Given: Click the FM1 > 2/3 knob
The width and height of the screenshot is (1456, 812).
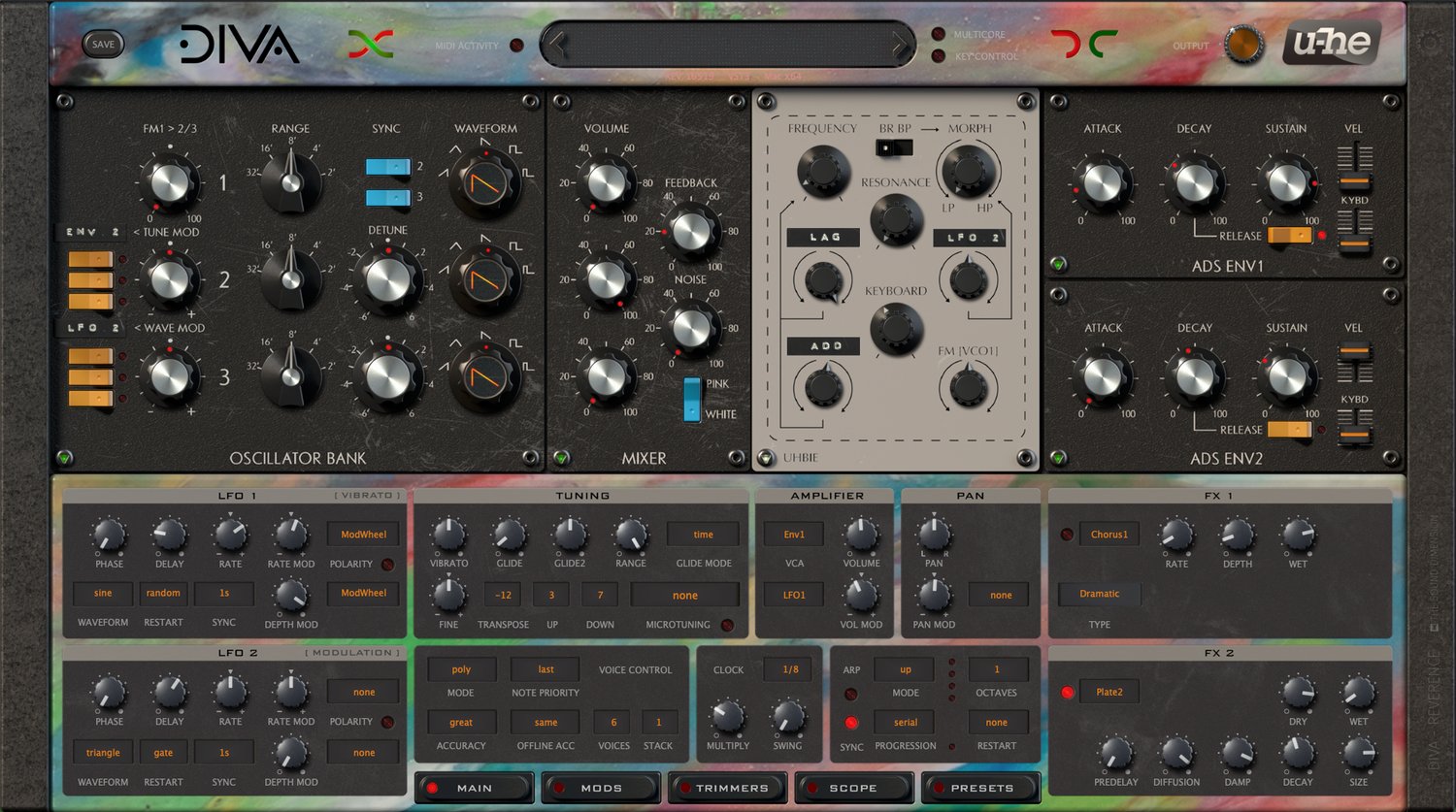Looking at the screenshot, I should (x=170, y=183).
